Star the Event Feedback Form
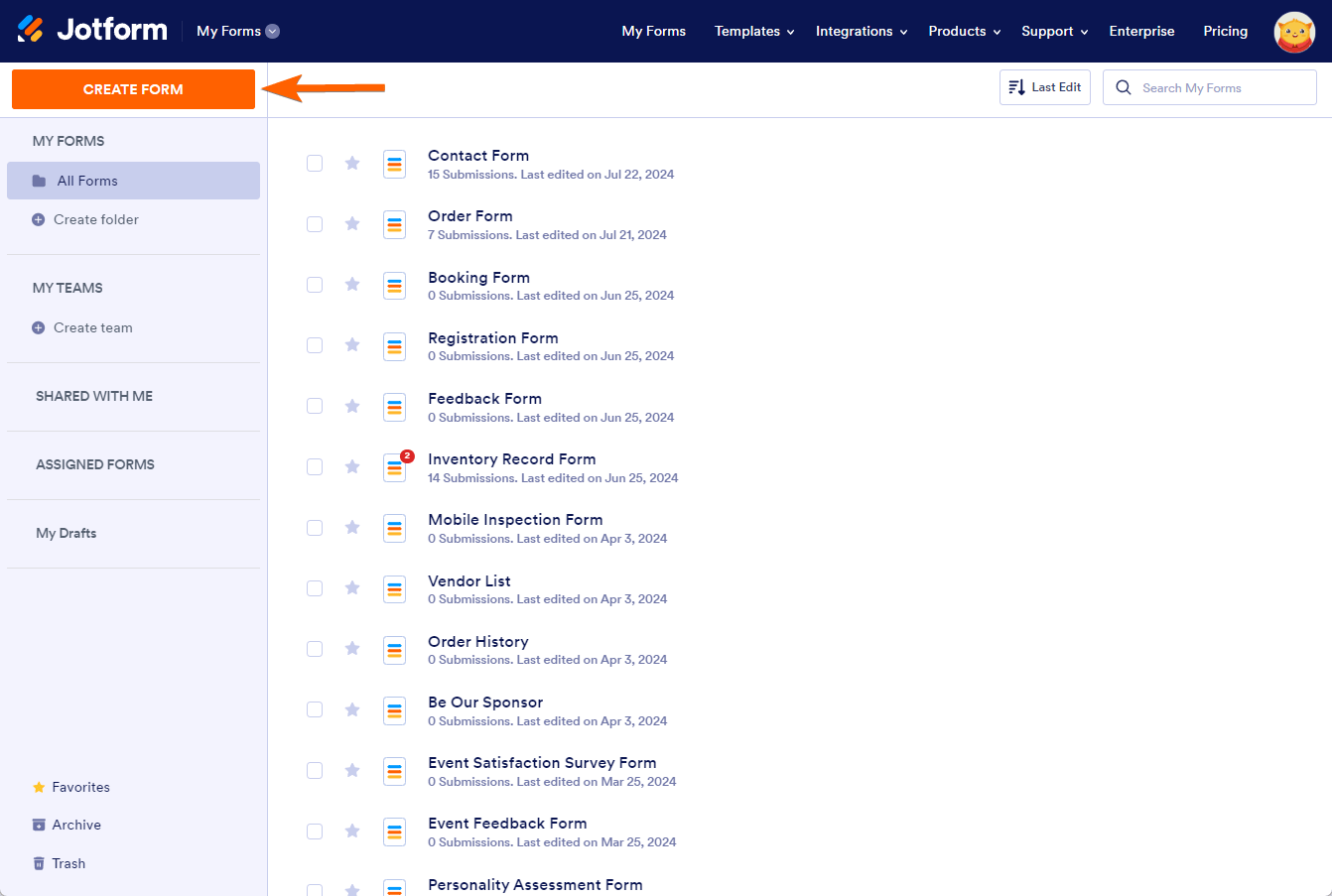Screen dimensions: 1332x896 click(x=352, y=831)
